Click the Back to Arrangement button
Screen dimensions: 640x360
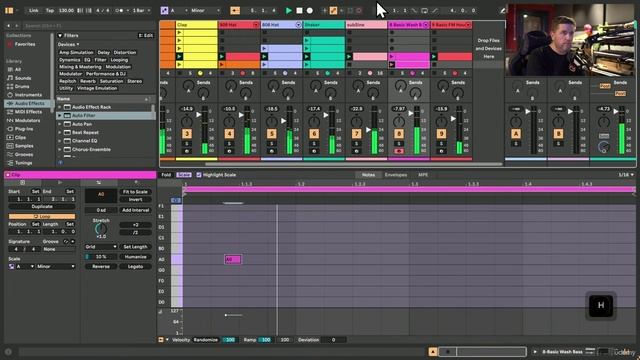click(x=235, y=10)
